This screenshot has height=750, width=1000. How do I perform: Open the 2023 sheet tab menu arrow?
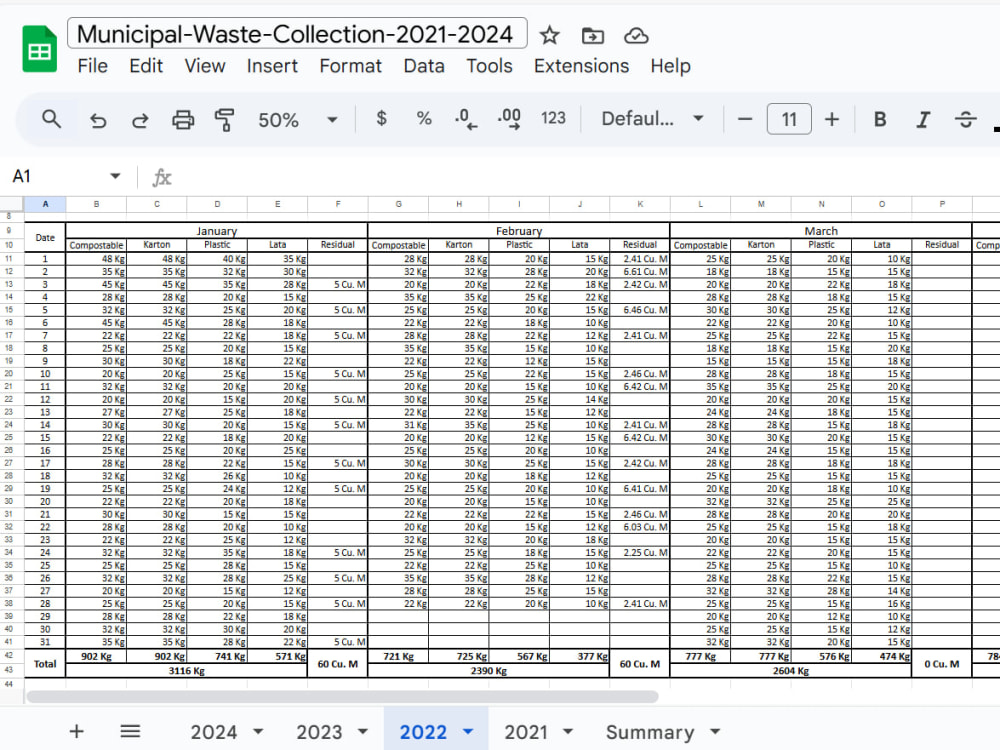point(363,732)
